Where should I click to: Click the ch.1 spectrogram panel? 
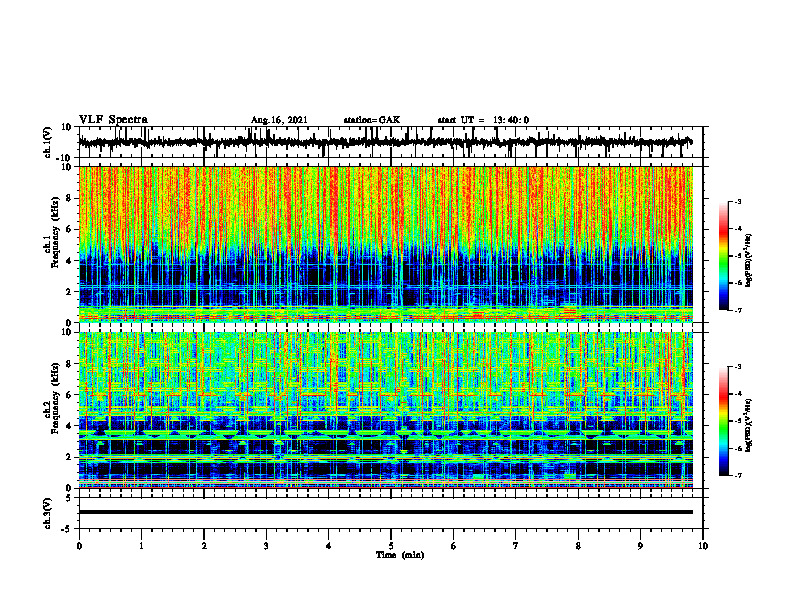[386, 244]
